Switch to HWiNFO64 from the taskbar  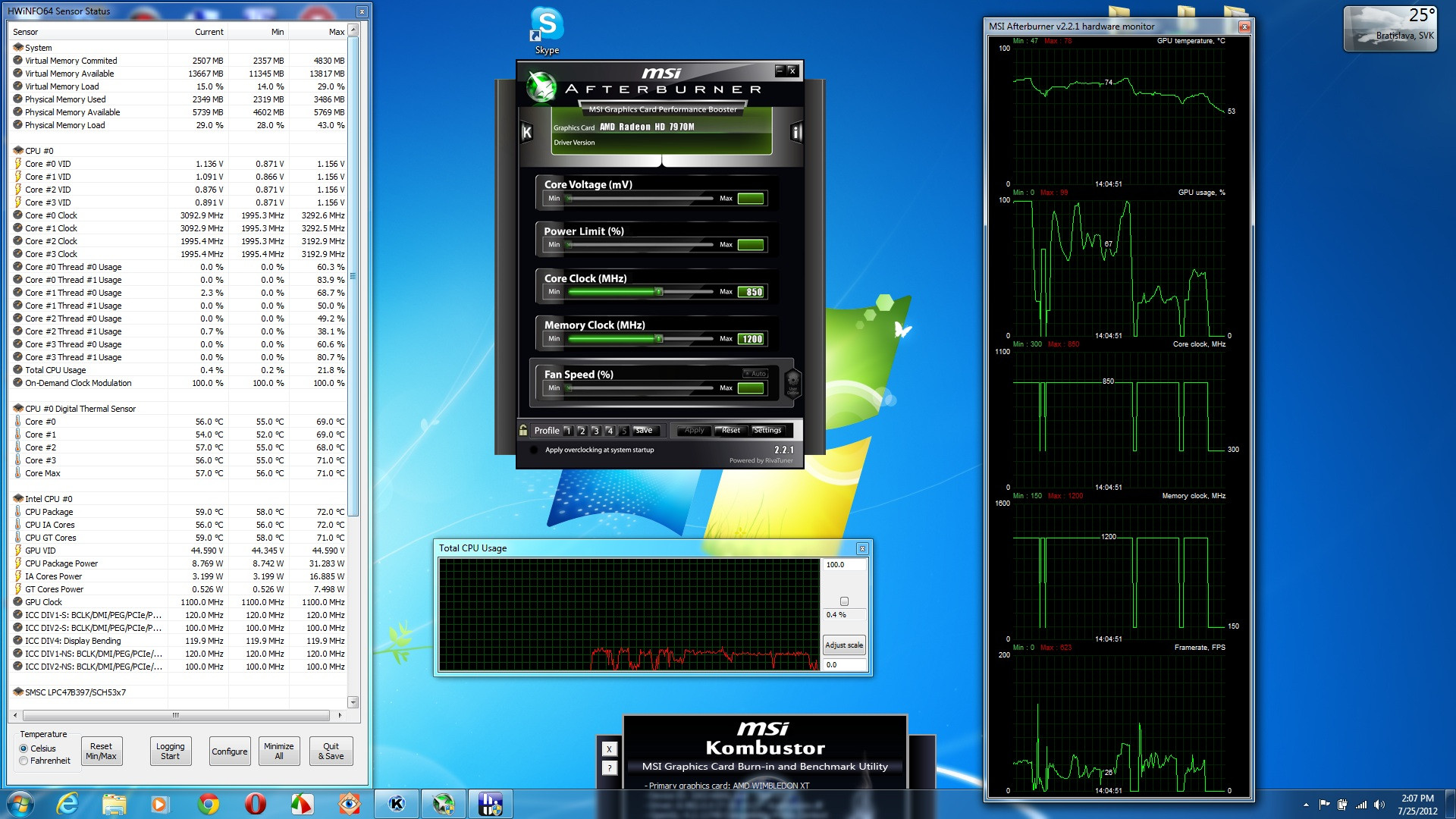[491, 804]
